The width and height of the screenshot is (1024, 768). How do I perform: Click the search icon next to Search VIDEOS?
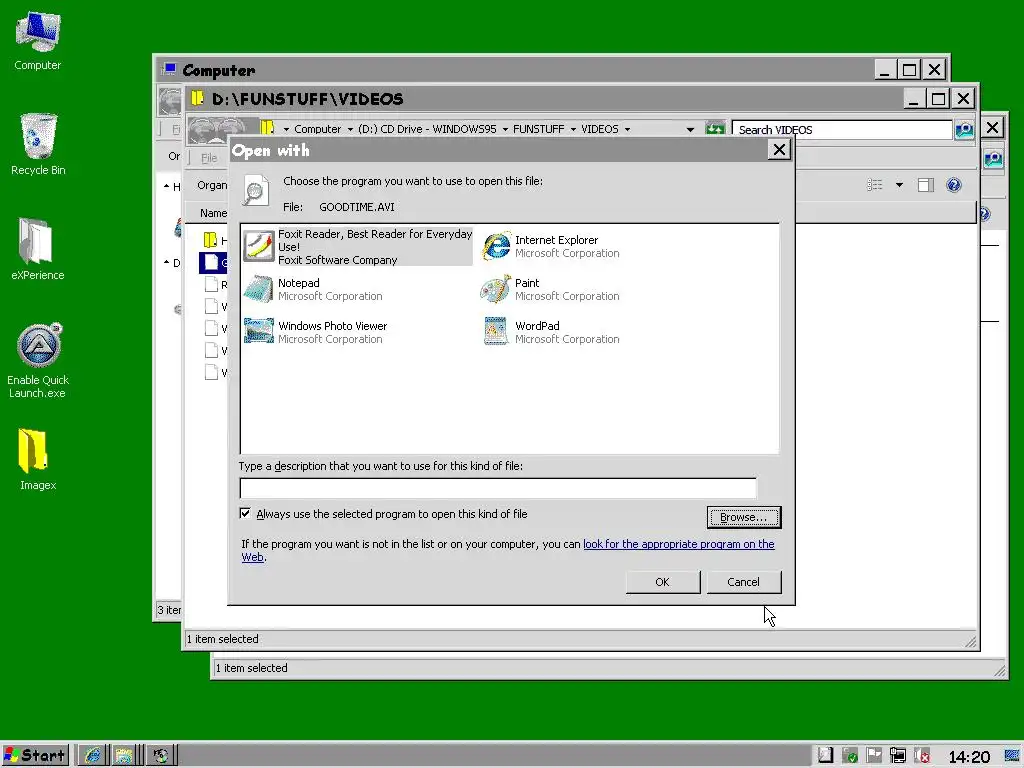click(x=964, y=129)
